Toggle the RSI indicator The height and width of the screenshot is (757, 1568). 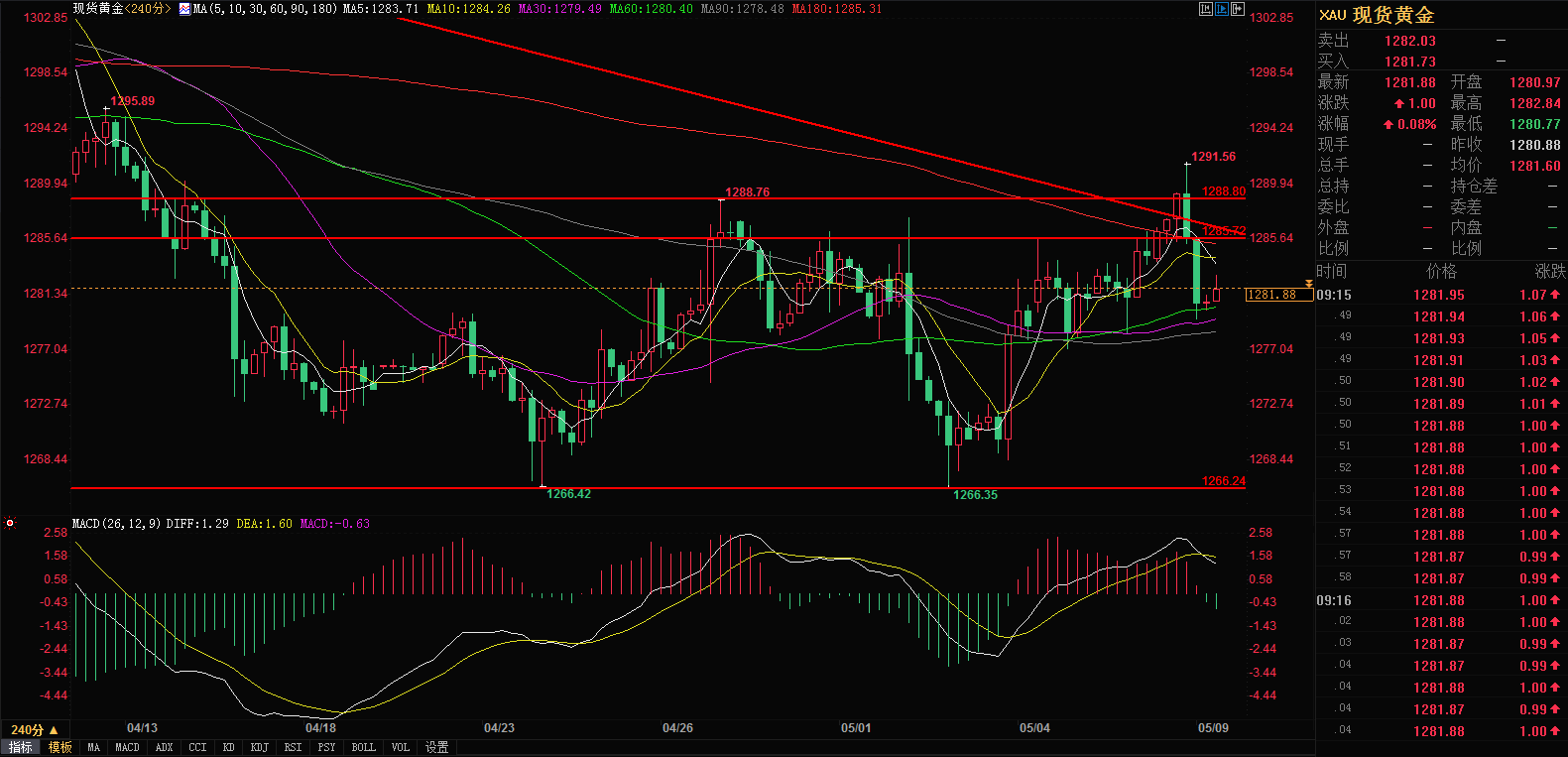click(293, 747)
